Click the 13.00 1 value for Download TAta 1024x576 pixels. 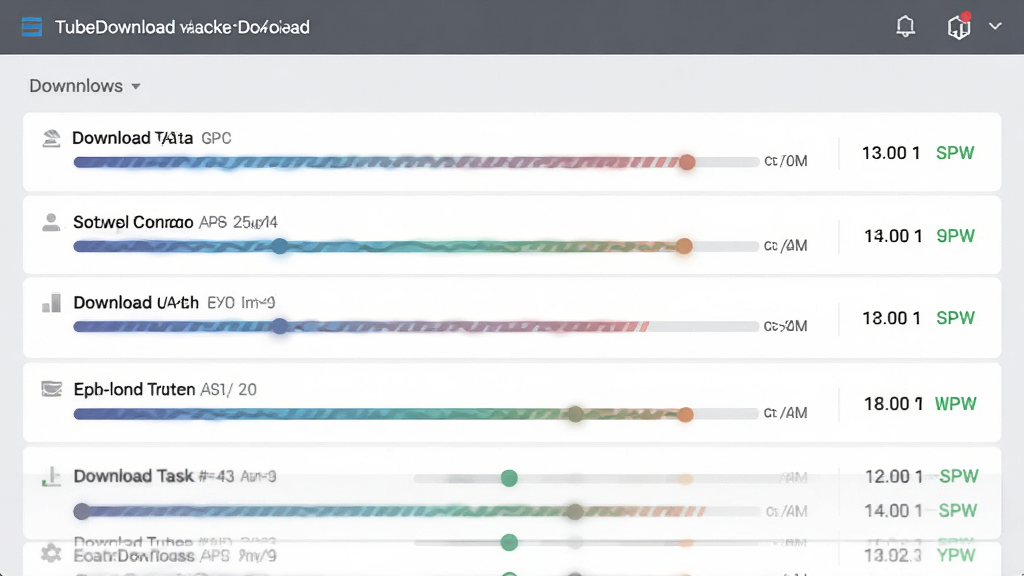[891, 153]
